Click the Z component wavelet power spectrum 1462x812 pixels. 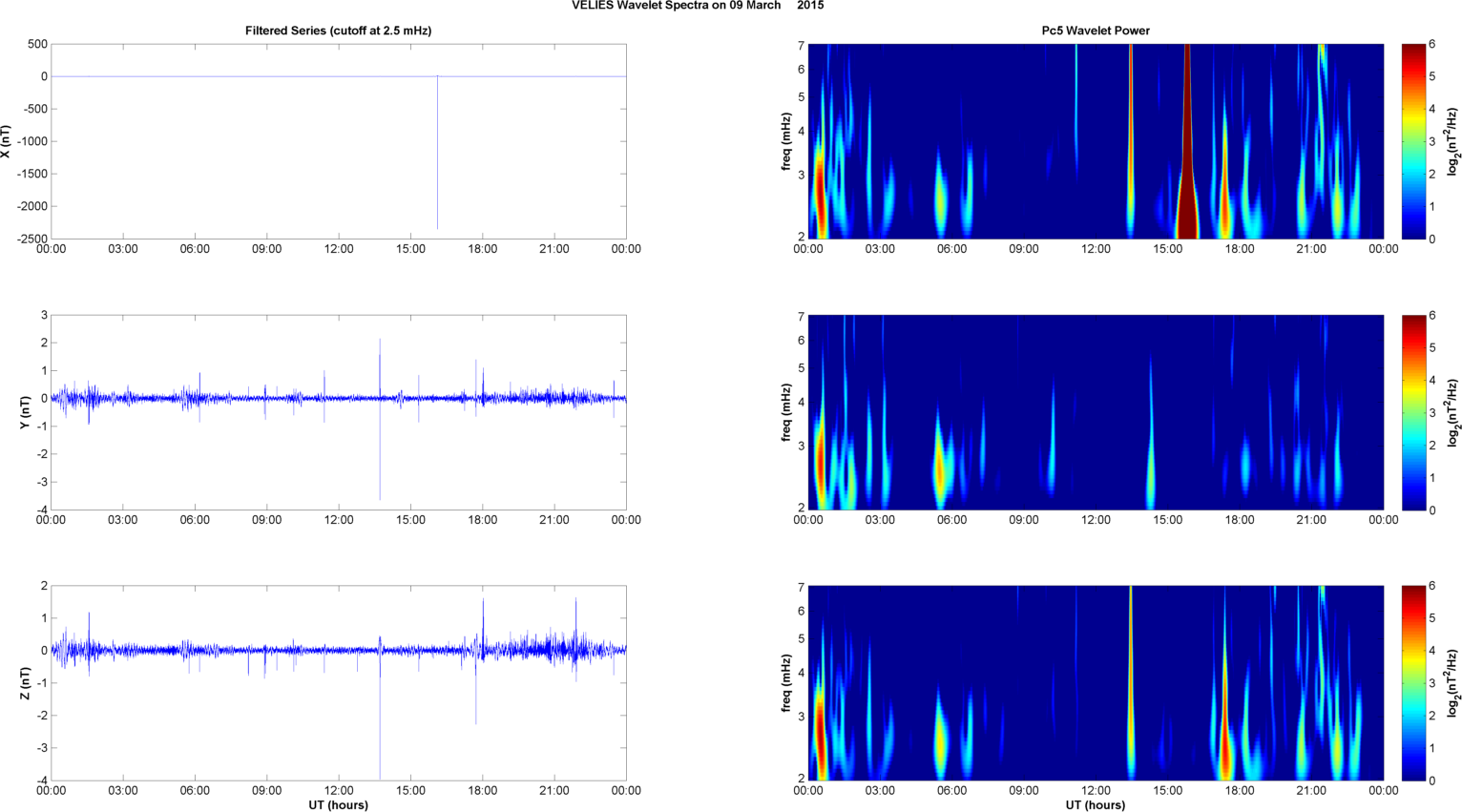click(x=1096, y=683)
